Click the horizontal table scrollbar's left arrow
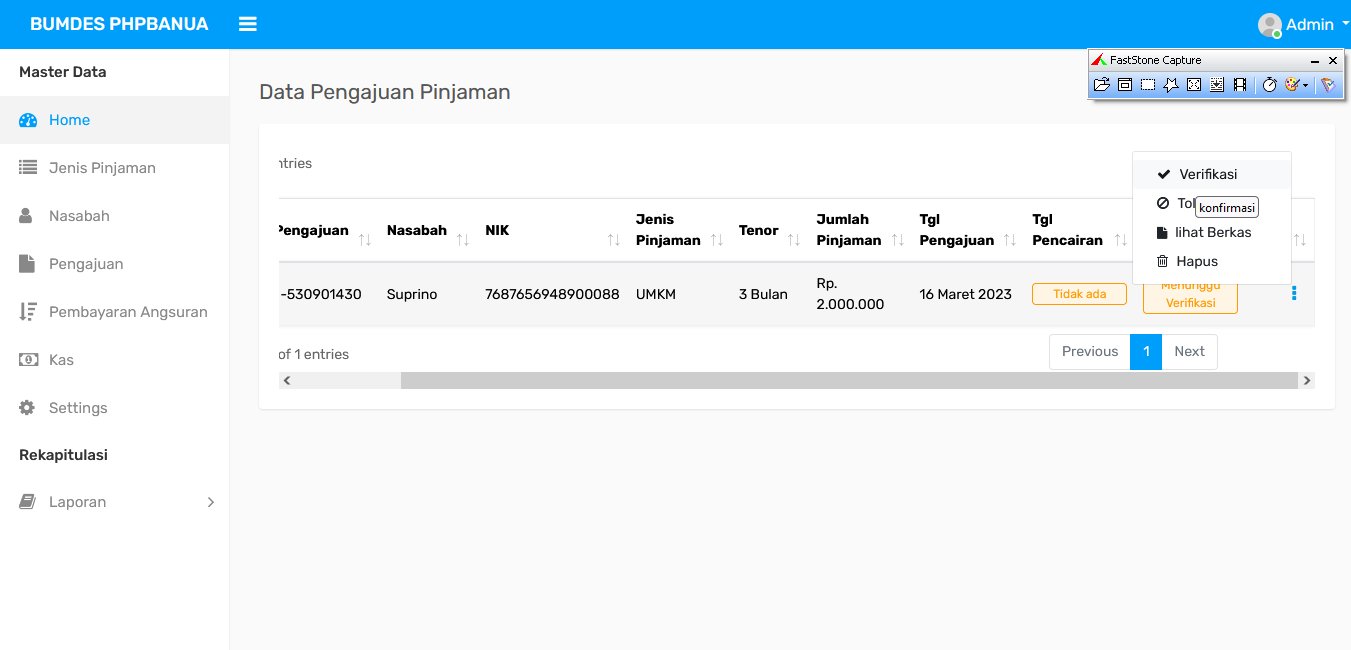This screenshot has width=1351, height=650. 287,380
